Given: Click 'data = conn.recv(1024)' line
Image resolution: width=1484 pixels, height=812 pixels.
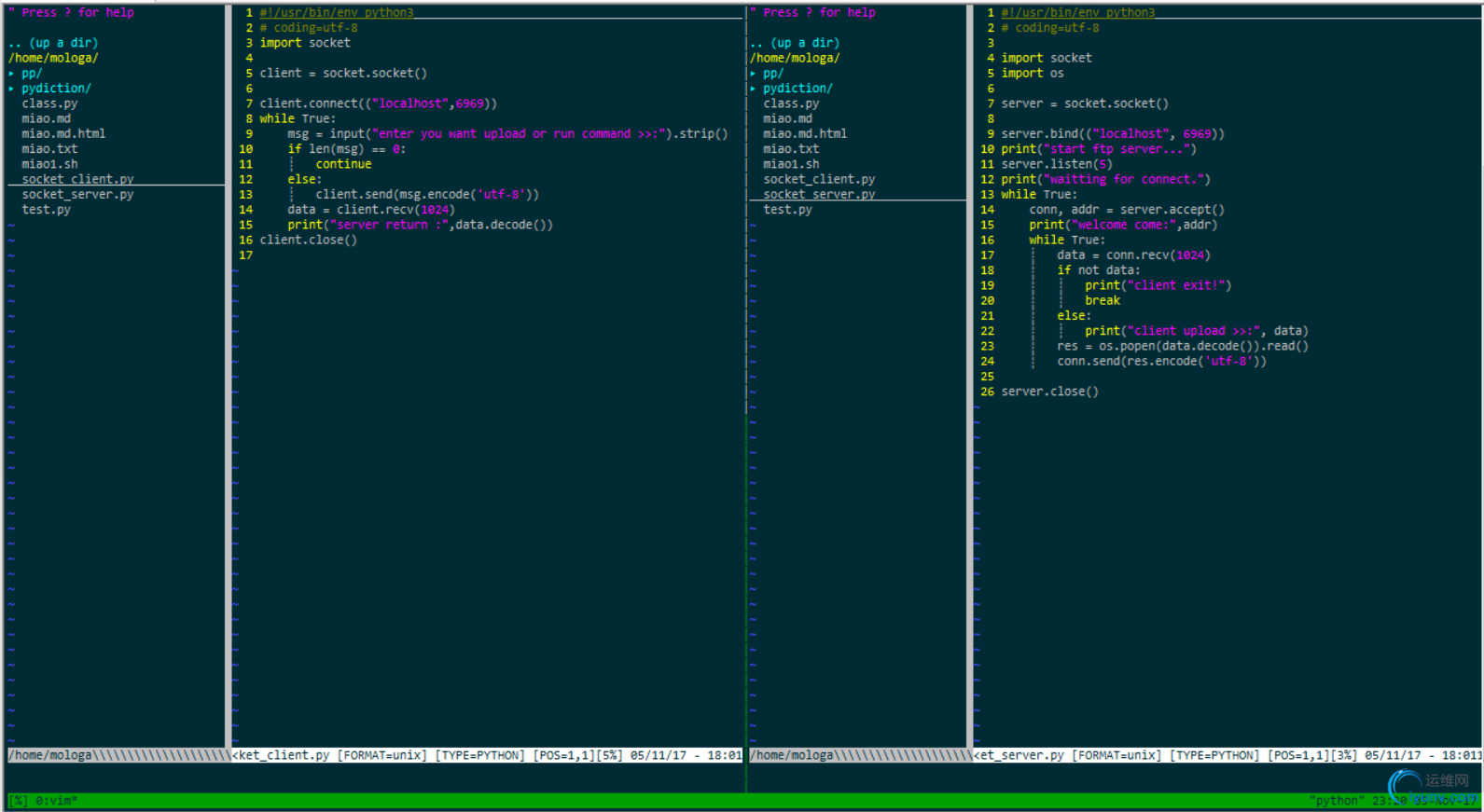Looking at the screenshot, I should pos(1133,255).
